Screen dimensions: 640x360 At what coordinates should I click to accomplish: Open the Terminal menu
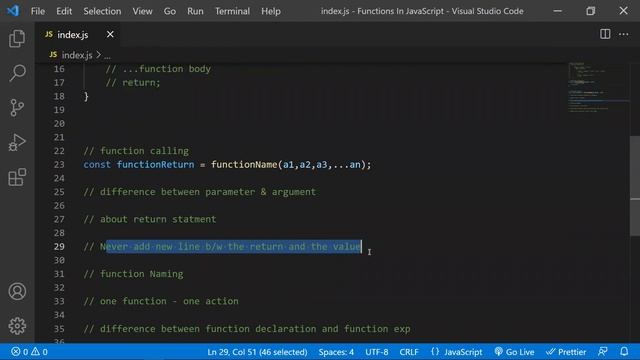pyautogui.click(x=232, y=11)
